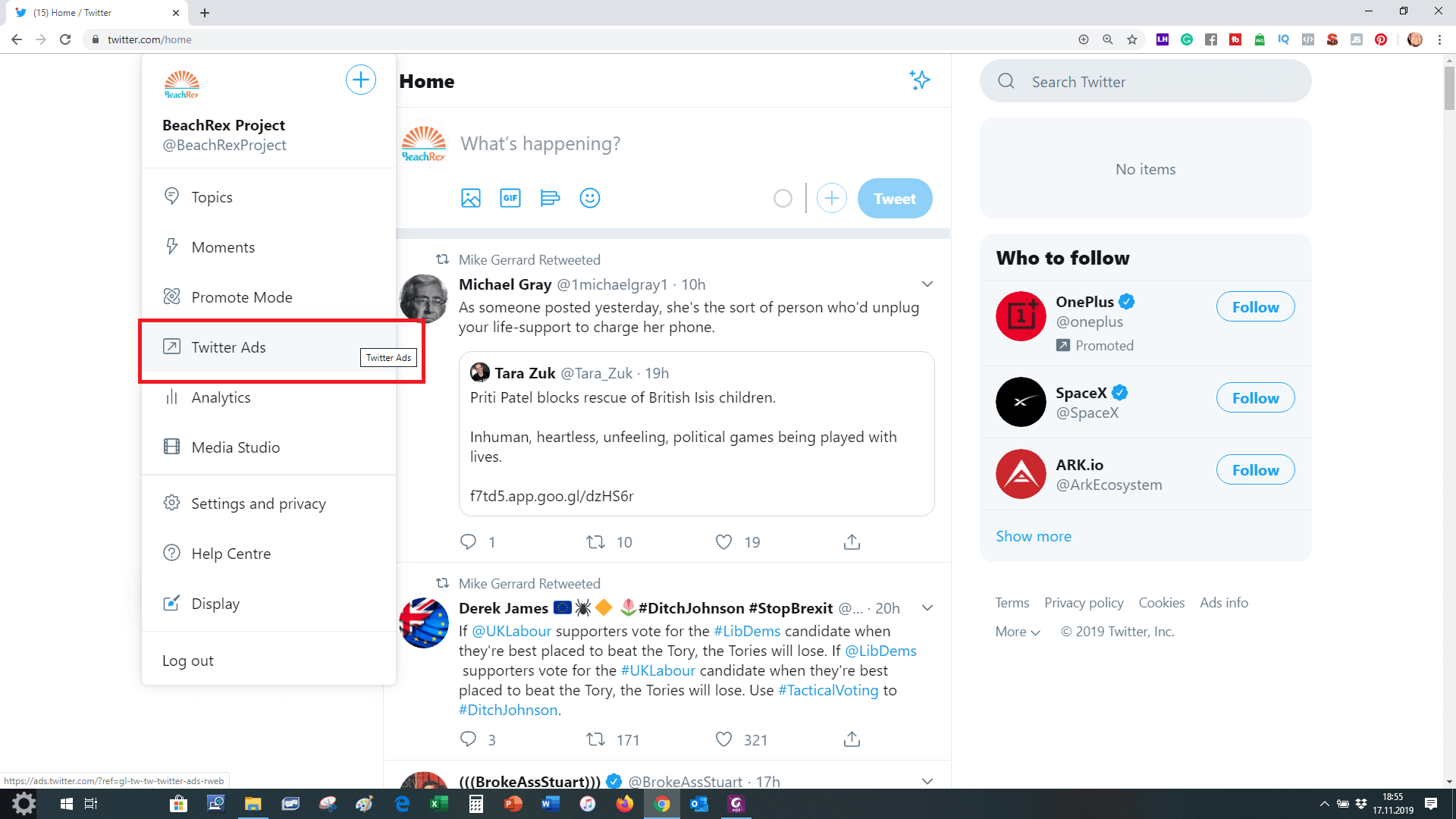Expand the More footer dropdown
The image size is (1456, 819).
coord(1017,632)
